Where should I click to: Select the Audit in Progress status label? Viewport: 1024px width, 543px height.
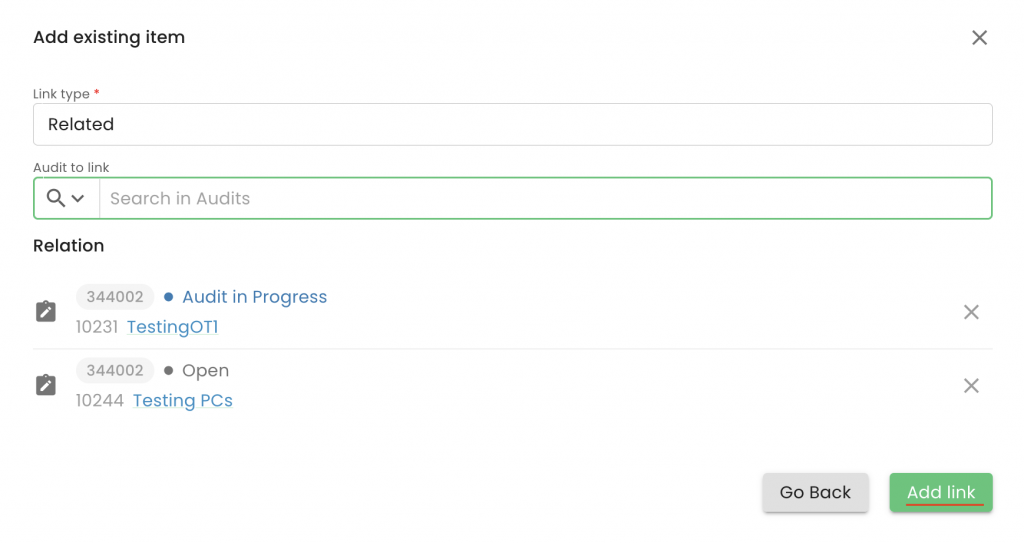[x=254, y=297]
